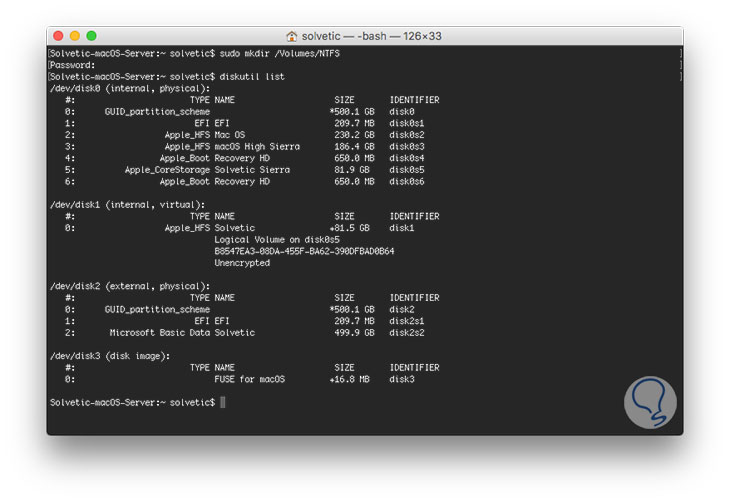Click the 'disk0s6' identifier
The image size is (730, 502).
click(406, 182)
